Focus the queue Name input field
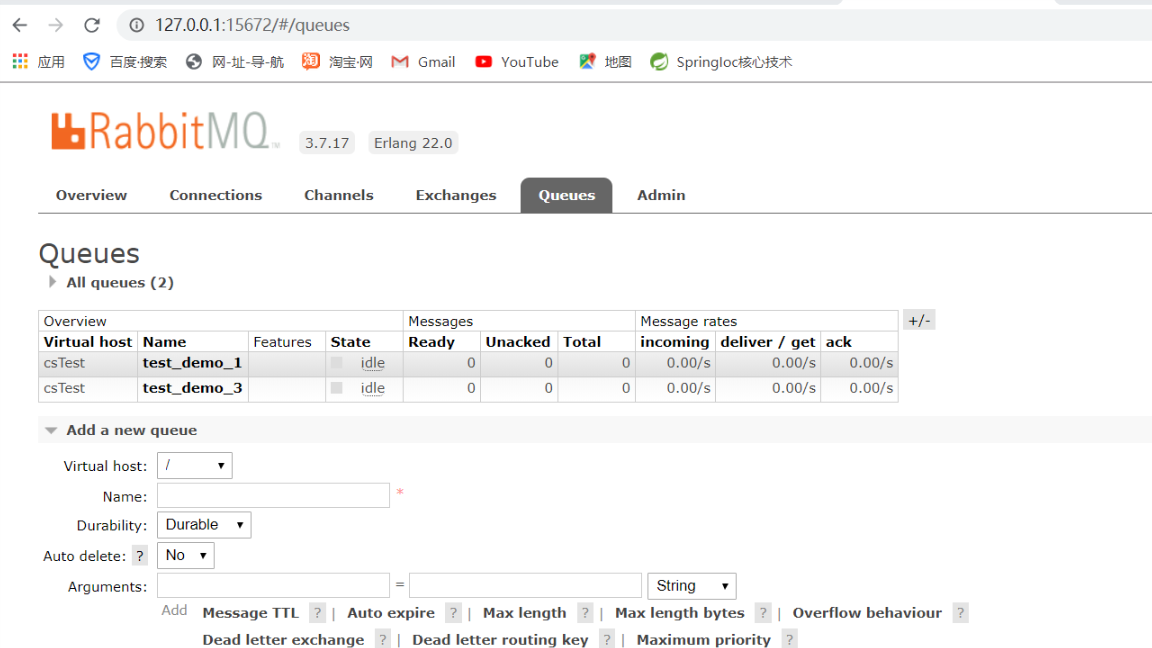The height and width of the screenshot is (648, 1152). click(x=273, y=496)
